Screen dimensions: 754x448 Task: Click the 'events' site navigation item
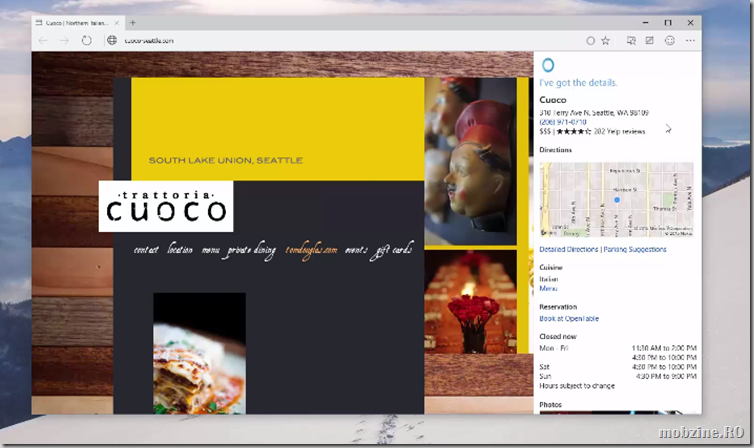click(356, 250)
